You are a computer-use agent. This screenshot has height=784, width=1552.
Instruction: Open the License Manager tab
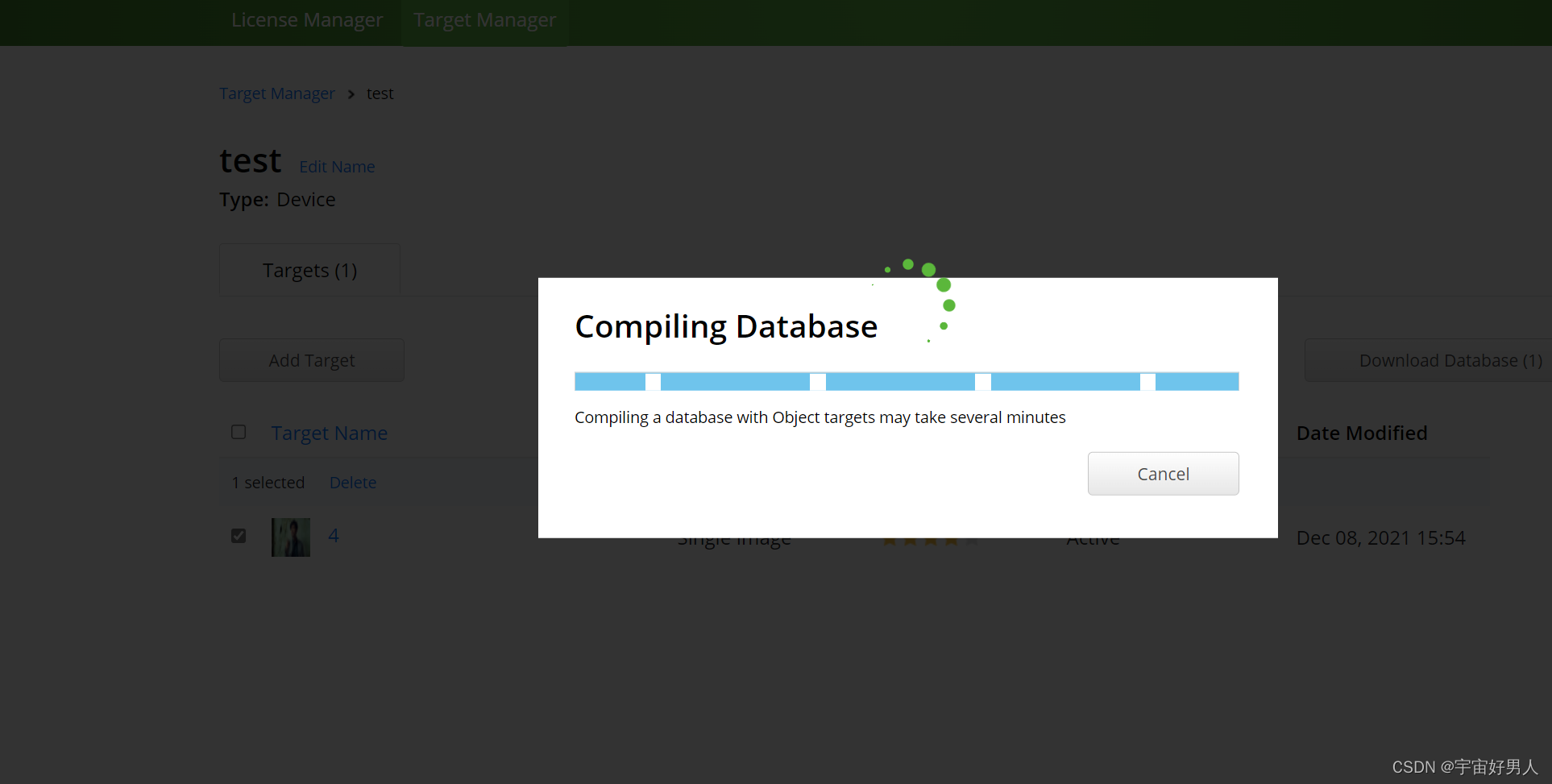(x=307, y=20)
